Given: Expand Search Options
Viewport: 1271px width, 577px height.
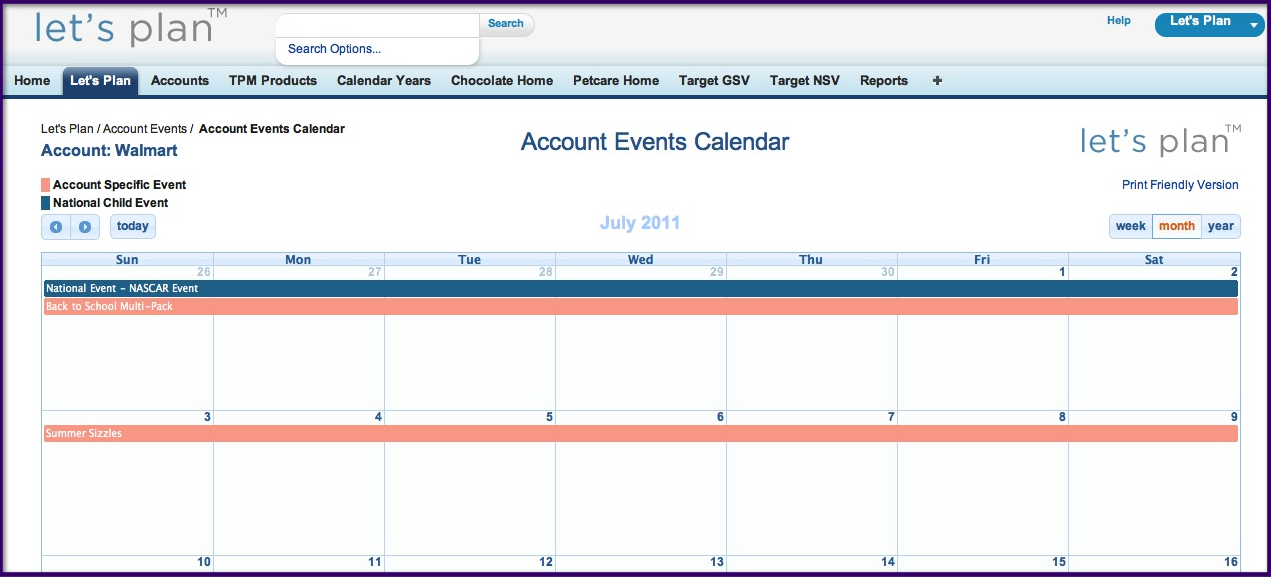Looking at the screenshot, I should click(x=334, y=49).
